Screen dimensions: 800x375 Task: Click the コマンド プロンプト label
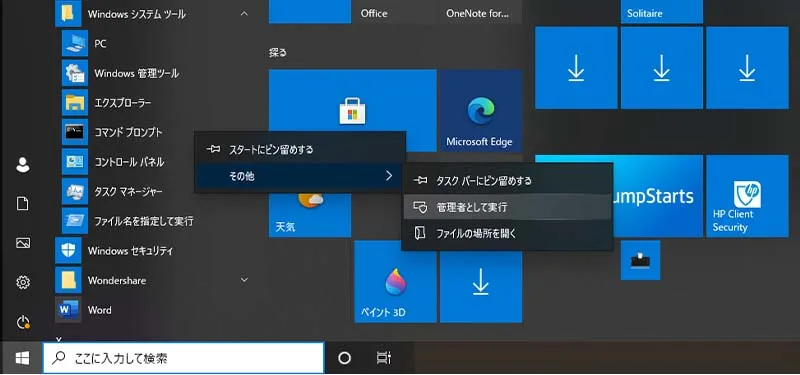coord(129,132)
